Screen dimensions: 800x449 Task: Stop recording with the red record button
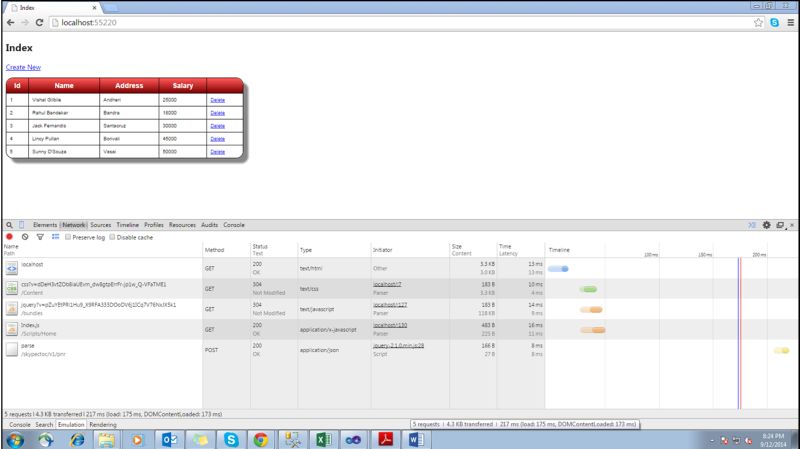click(x=9, y=237)
